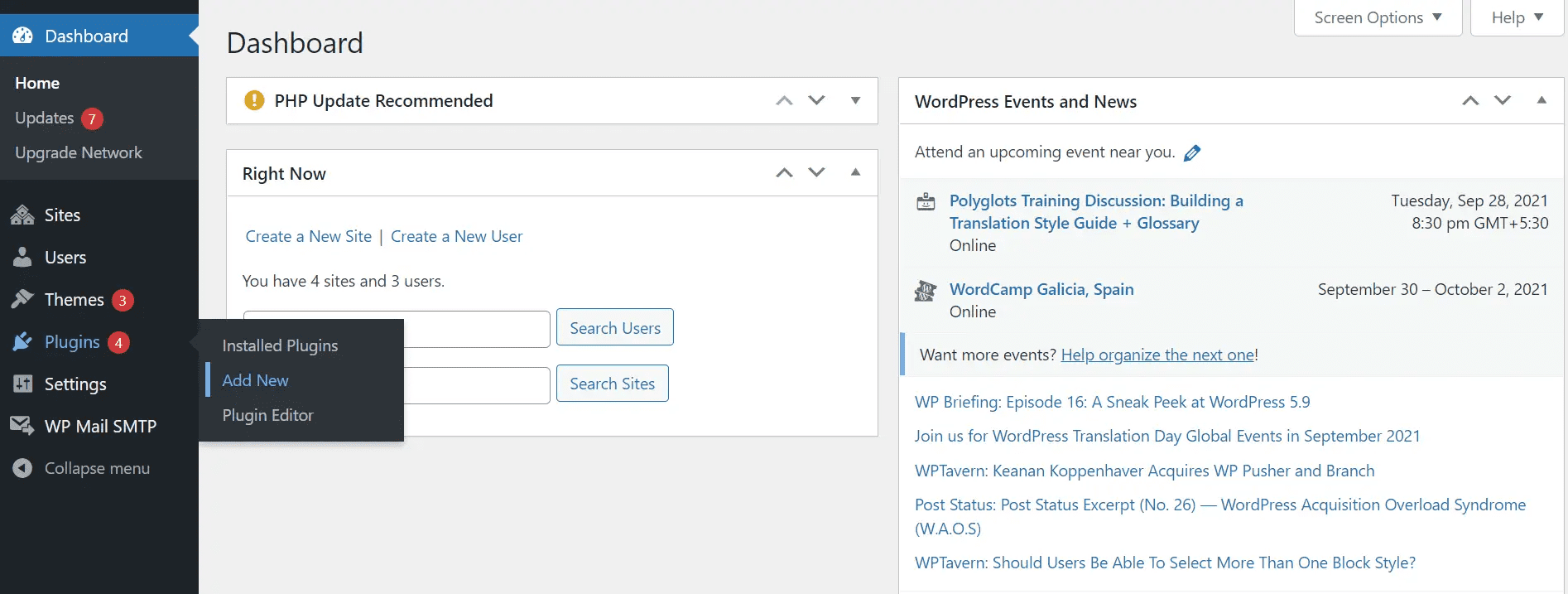Click the Sites houses icon

(x=22, y=215)
